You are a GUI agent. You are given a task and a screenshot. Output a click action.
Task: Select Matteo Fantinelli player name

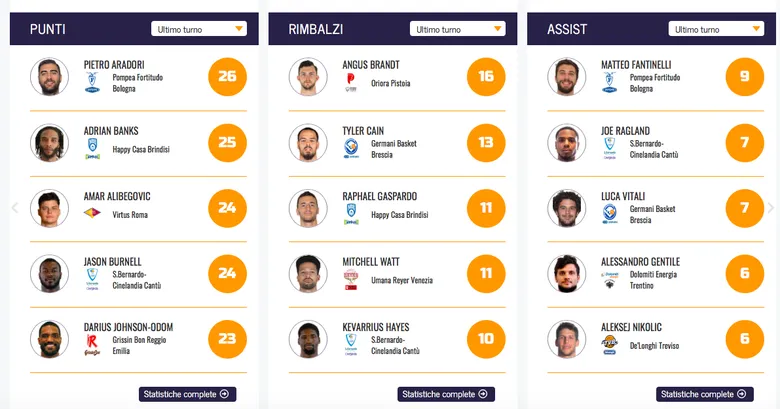tap(637, 65)
